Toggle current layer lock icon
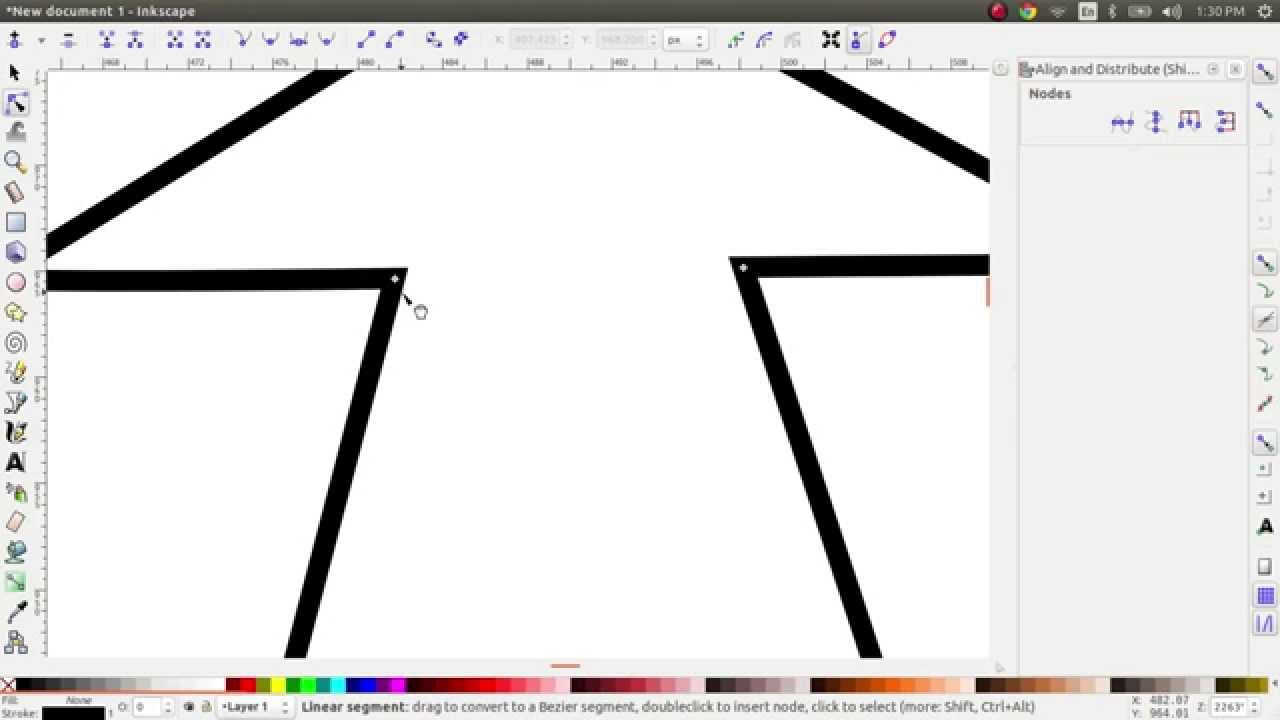The width and height of the screenshot is (1280, 720). coord(206,707)
